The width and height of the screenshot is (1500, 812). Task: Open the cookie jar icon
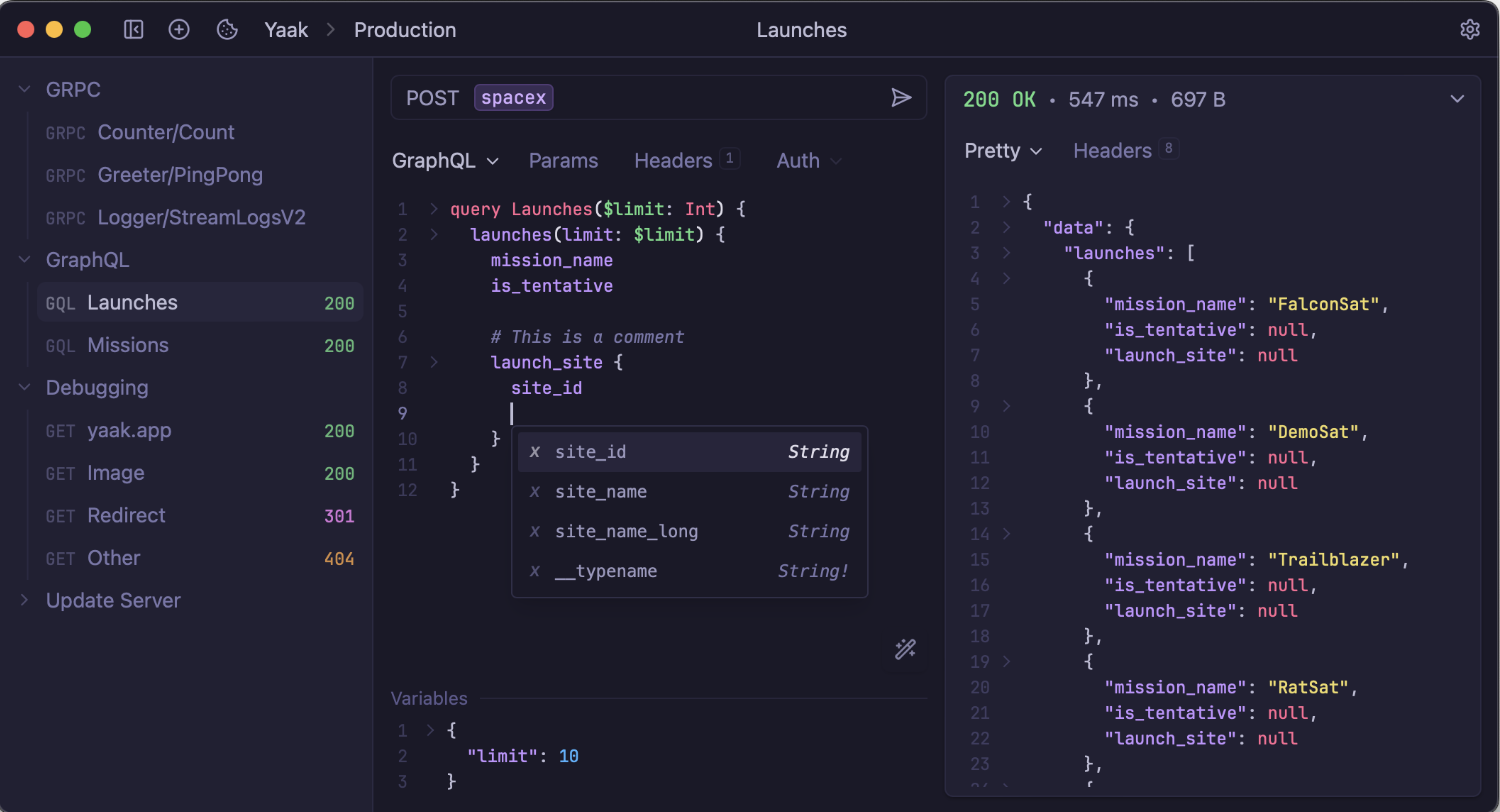(x=227, y=30)
